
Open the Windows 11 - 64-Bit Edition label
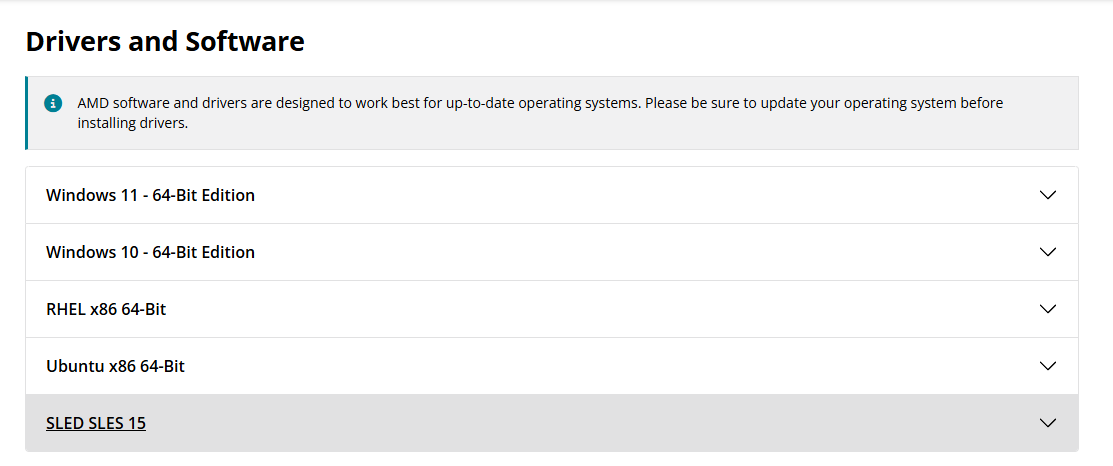150,195
